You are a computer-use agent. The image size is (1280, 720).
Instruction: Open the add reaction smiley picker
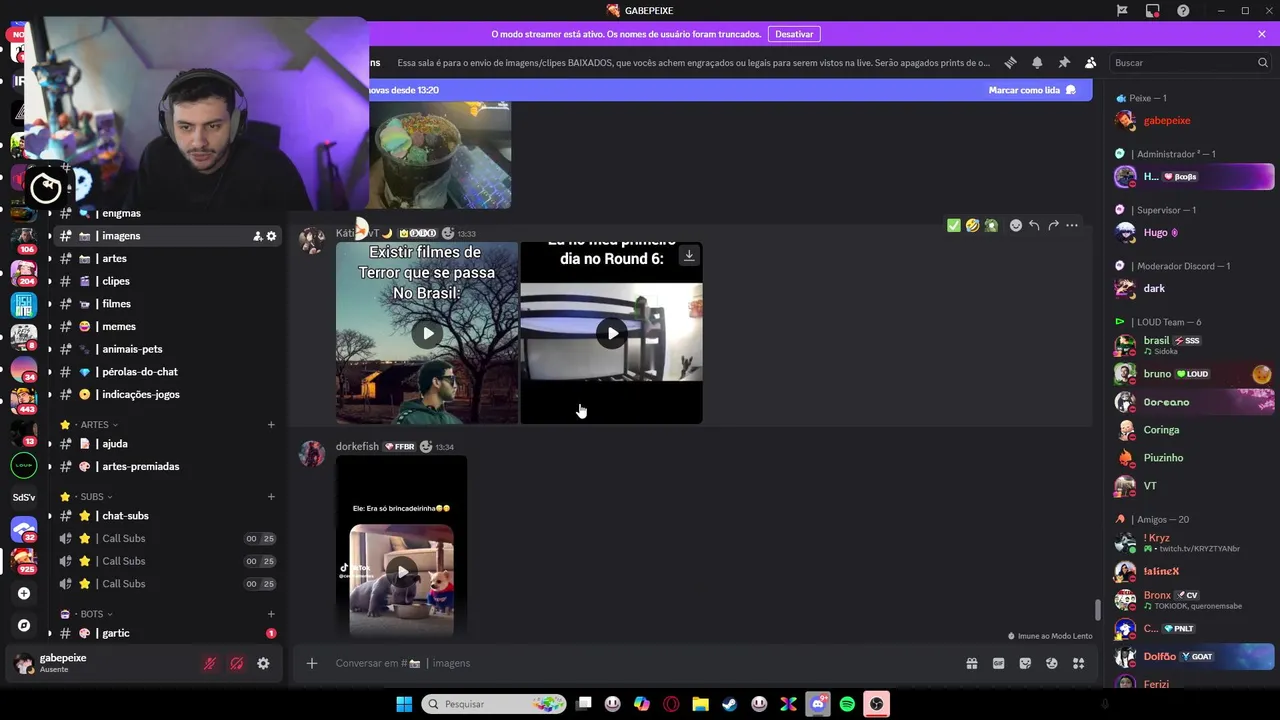1016,225
